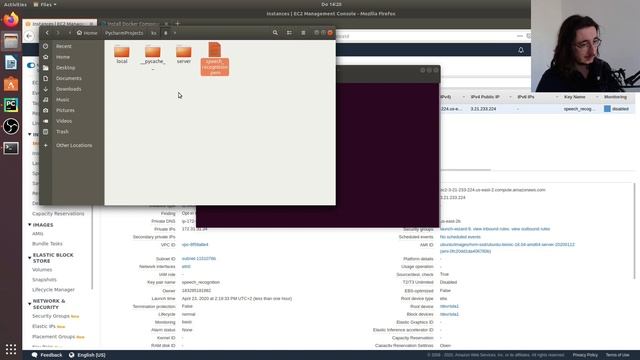This screenshot has width=640, height=360.
Task: Open Volumes in AWS sidebar
Action: 42,269
